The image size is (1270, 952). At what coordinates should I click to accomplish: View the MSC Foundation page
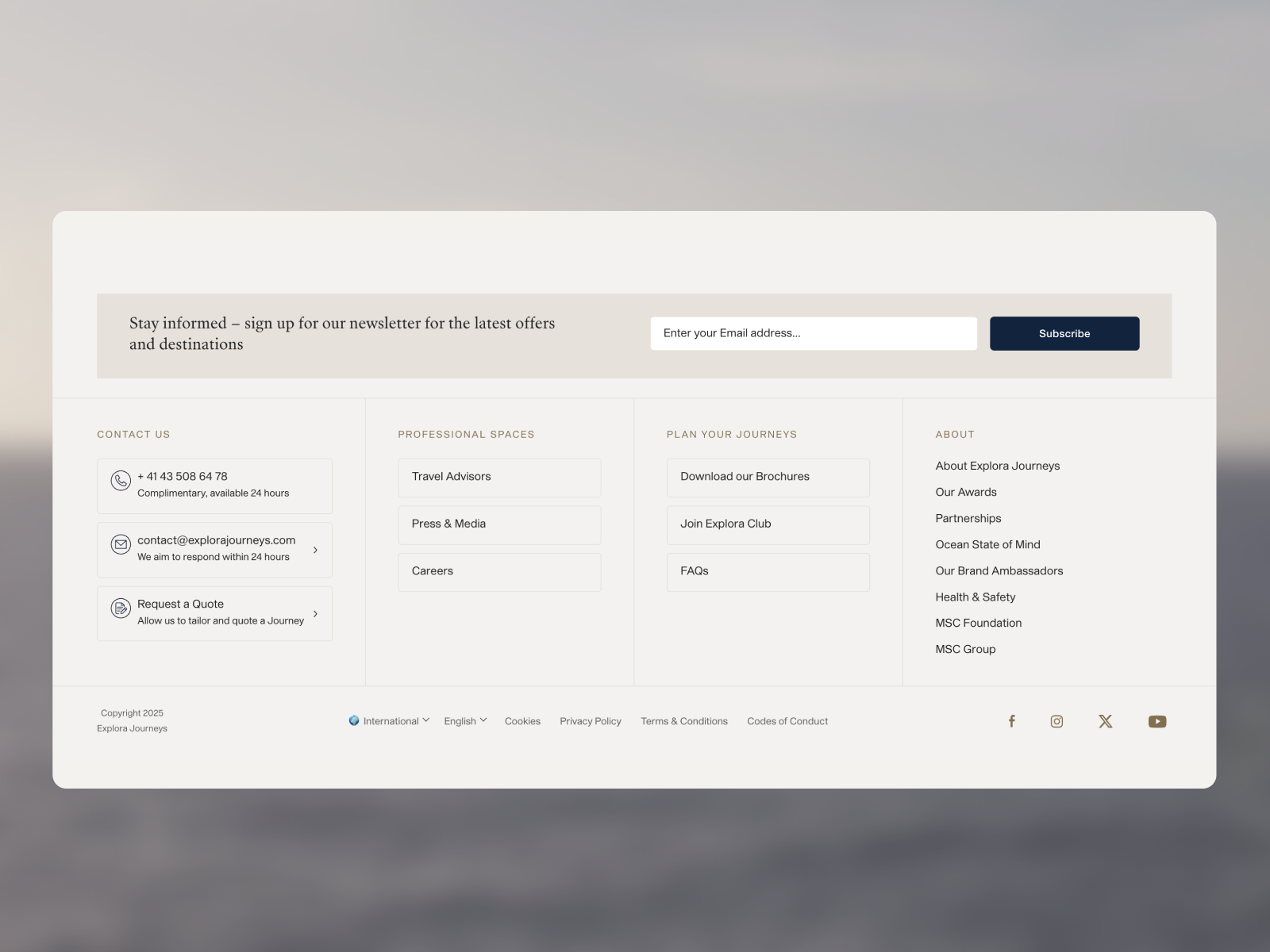coord(978,623)
